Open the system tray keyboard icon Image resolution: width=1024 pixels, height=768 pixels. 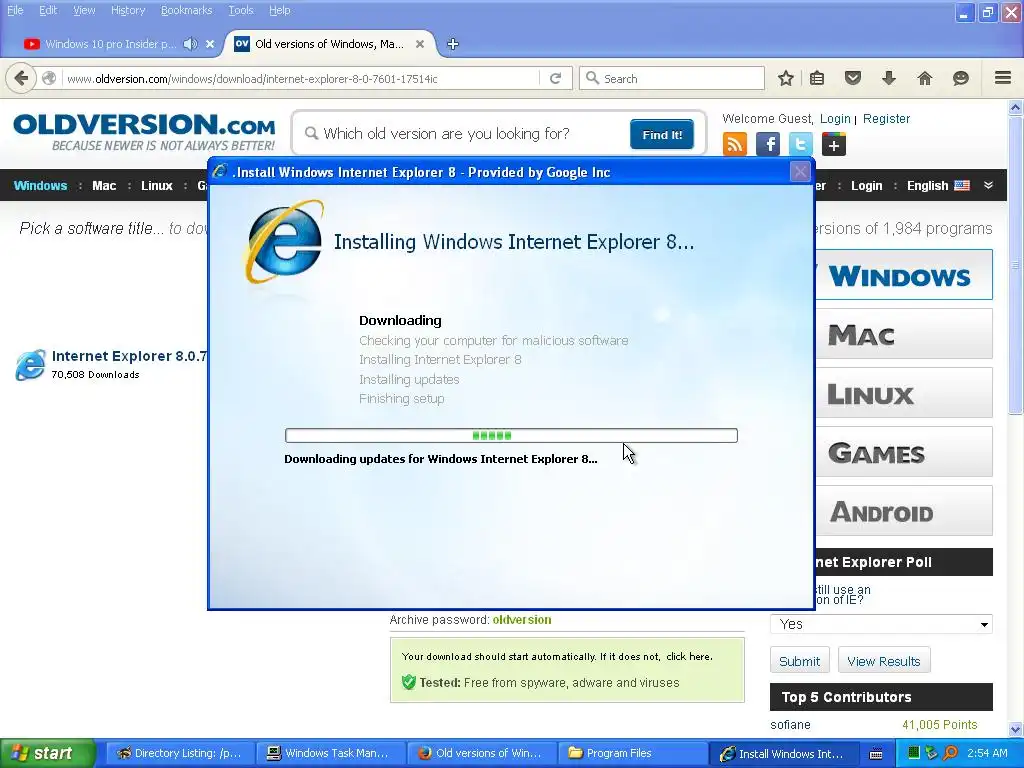[x=876, y=754]
